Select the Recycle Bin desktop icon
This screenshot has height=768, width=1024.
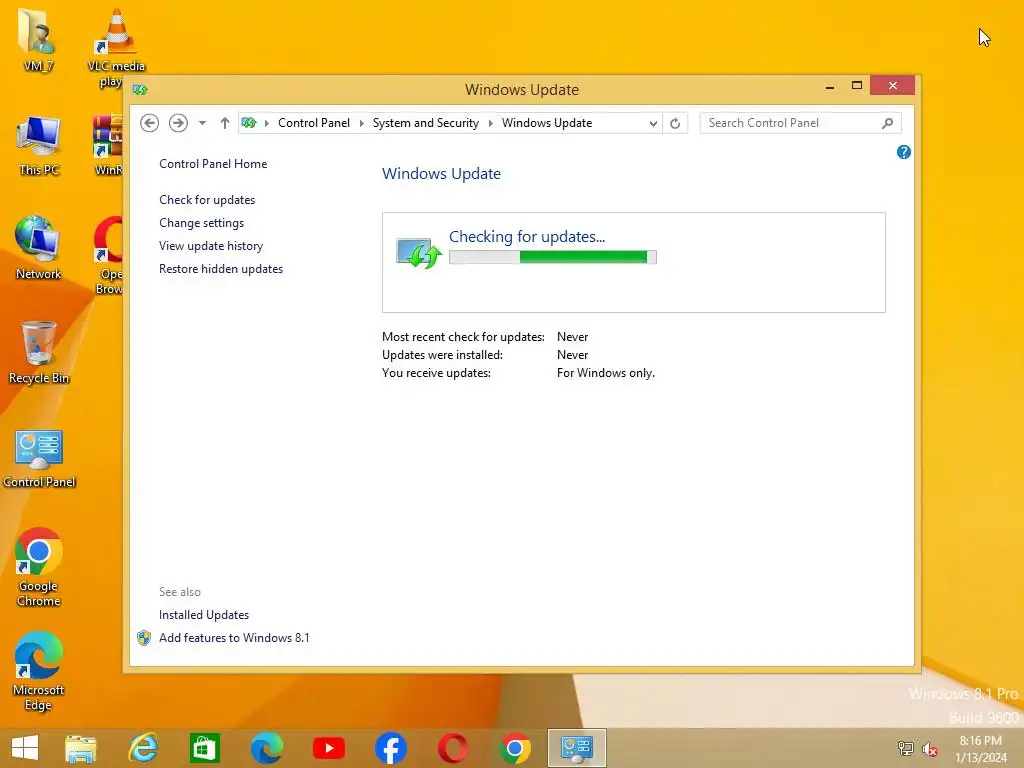click(x=39, y=353)
